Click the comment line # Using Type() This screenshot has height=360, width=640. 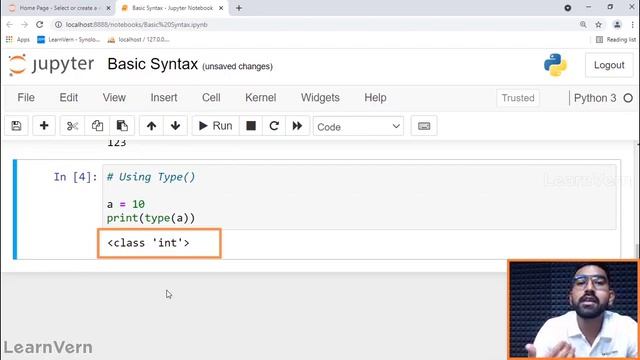tap(151, 177)
